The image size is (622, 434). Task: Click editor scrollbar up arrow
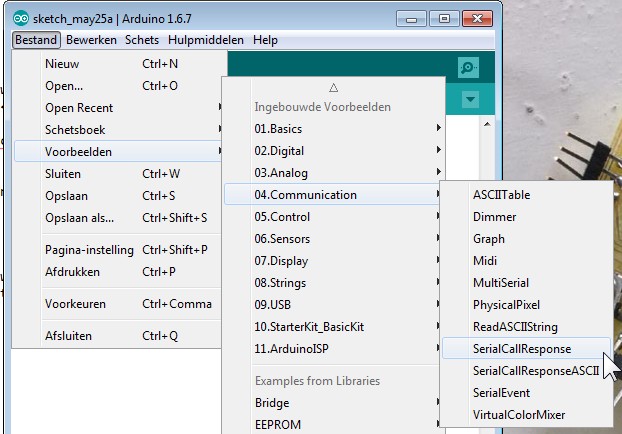pos(487,124)
